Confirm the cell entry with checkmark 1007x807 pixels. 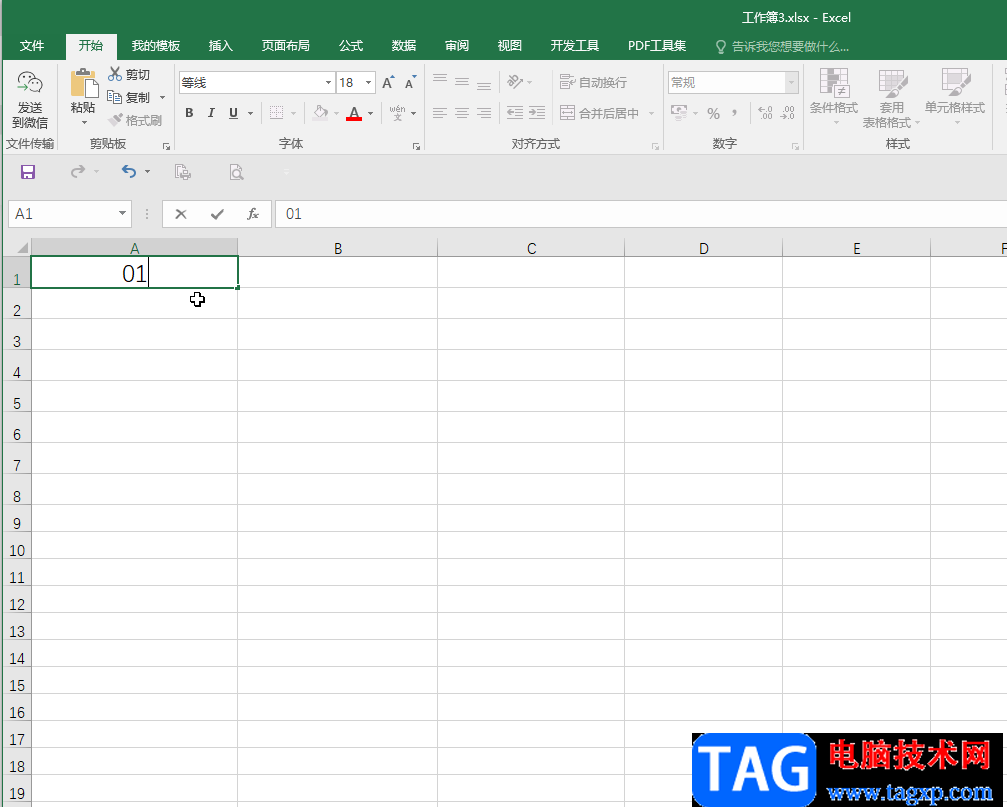pyautogui.click(x=217, y=214)
